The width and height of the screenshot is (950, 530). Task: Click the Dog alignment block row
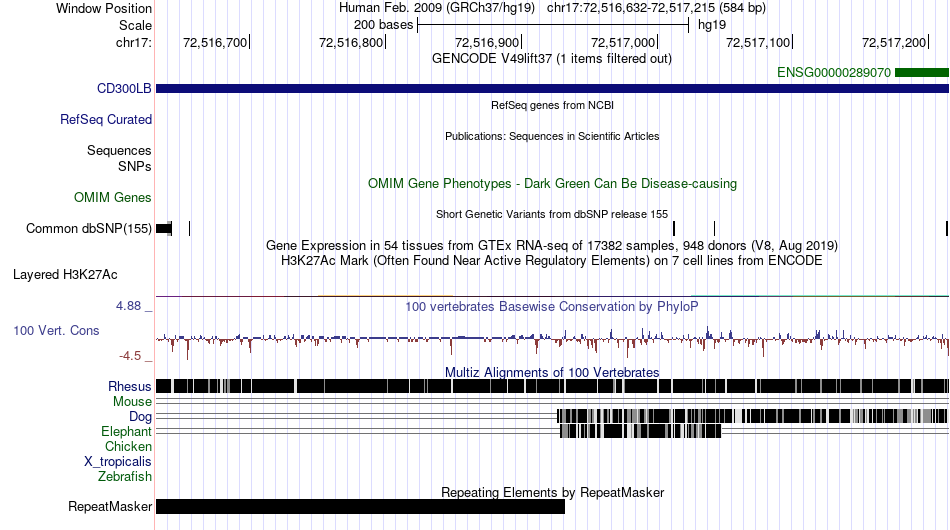752,416
